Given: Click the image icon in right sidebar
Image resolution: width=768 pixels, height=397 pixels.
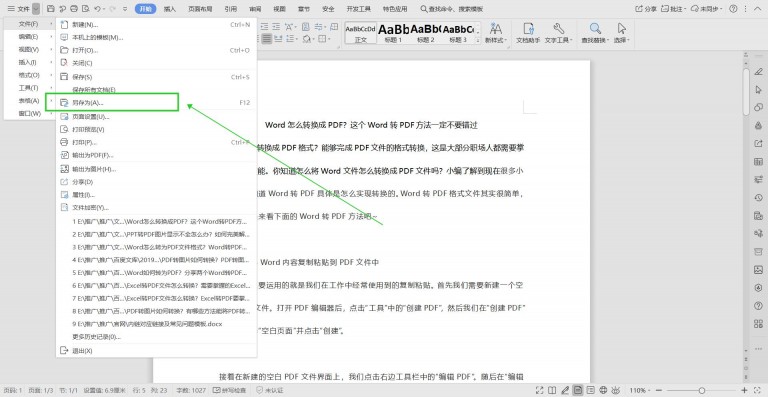Looking at the screenshot, I should (758, 270).
